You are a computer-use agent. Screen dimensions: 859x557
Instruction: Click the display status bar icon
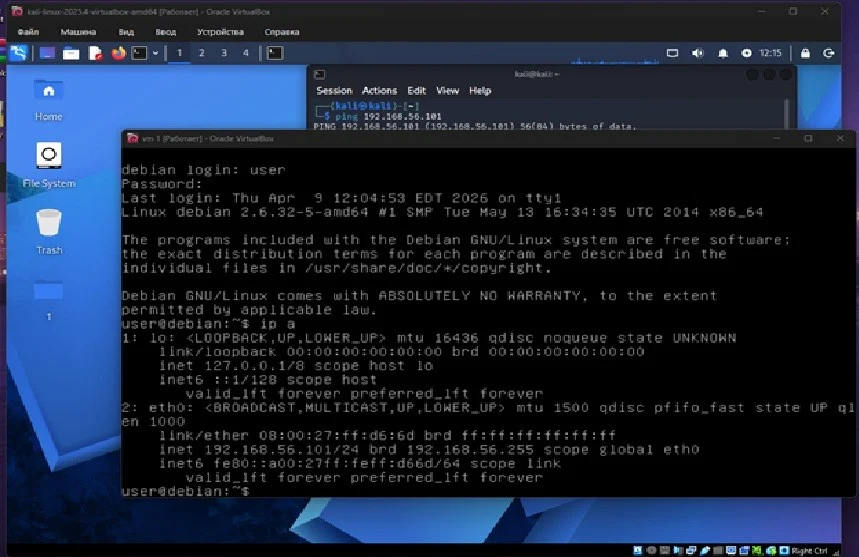pyautogui.click(x=731, y=550)
